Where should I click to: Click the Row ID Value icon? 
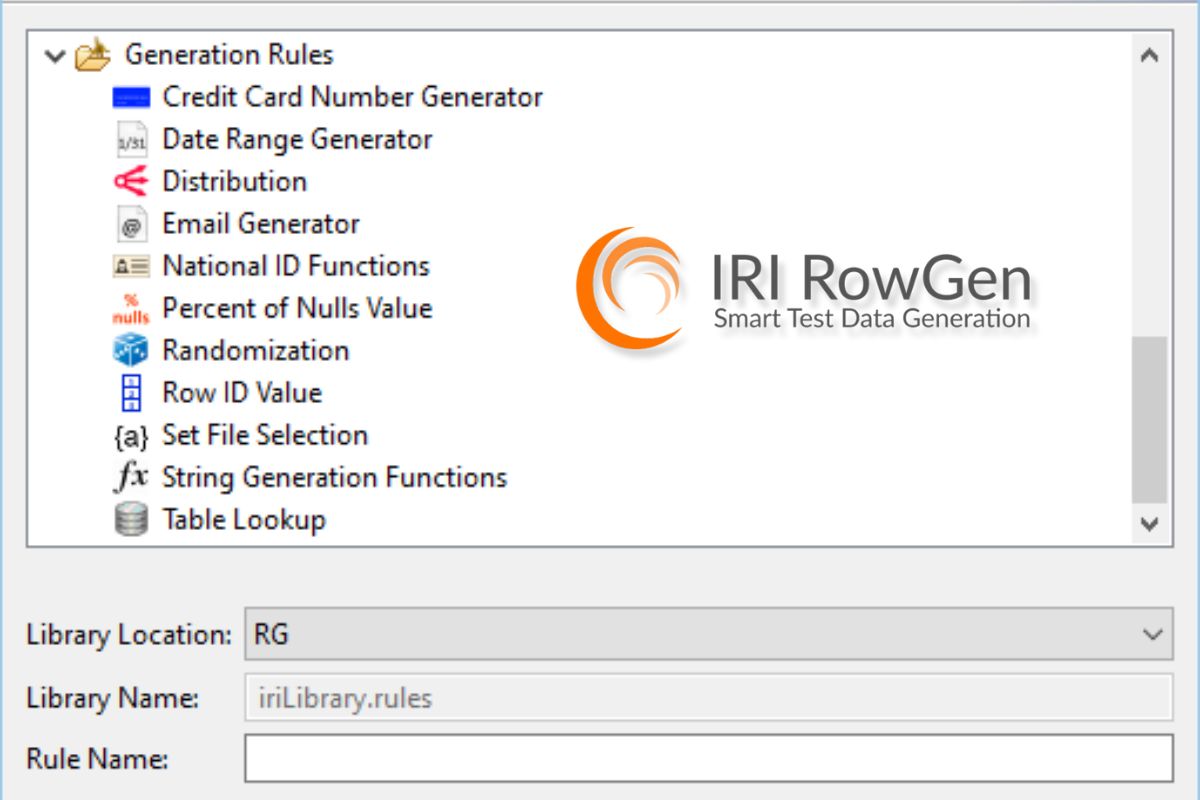pyautogui.click(x=131, y=393)
